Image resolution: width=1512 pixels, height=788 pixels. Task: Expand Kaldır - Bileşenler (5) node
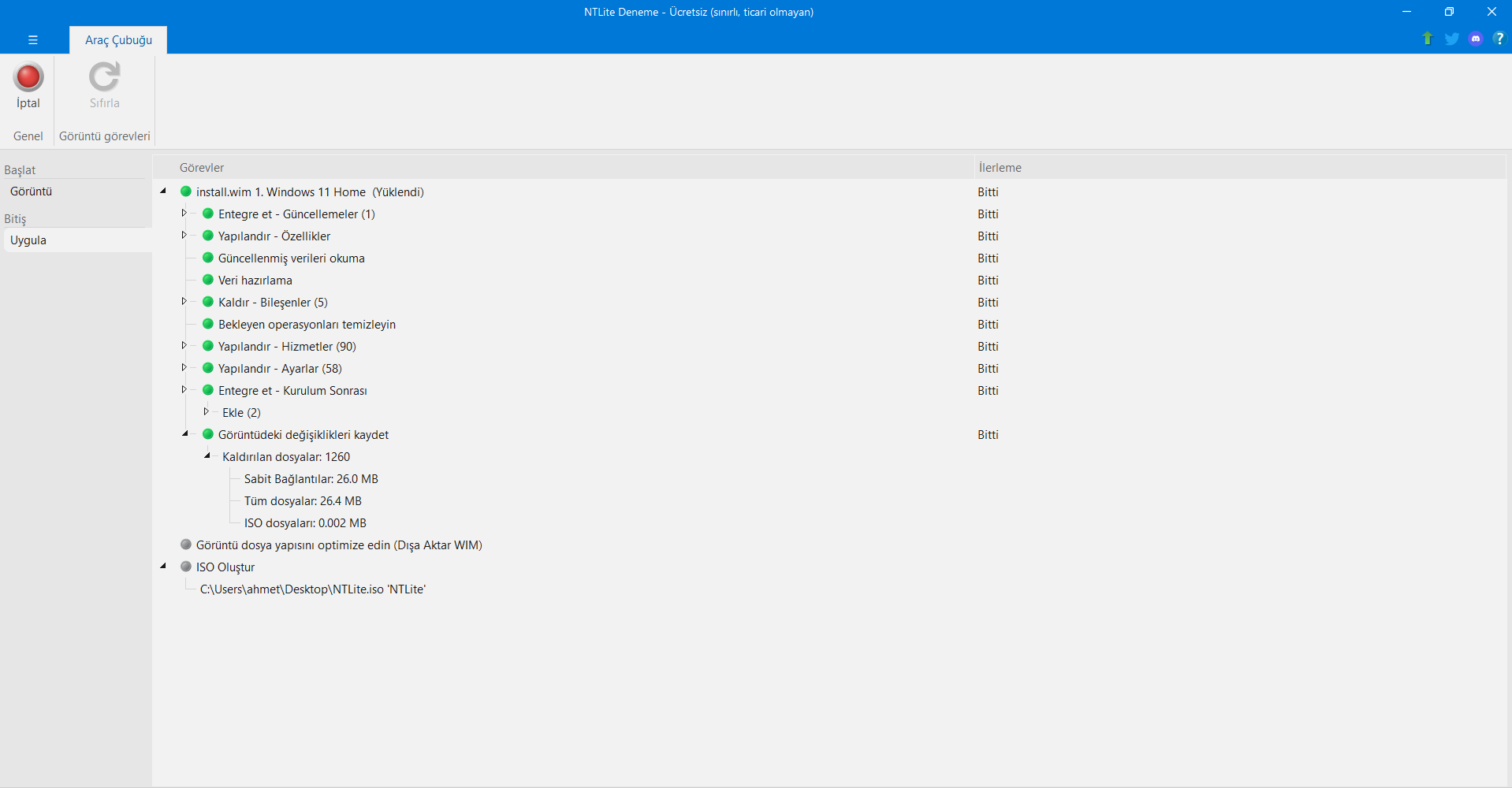(184, 301)
